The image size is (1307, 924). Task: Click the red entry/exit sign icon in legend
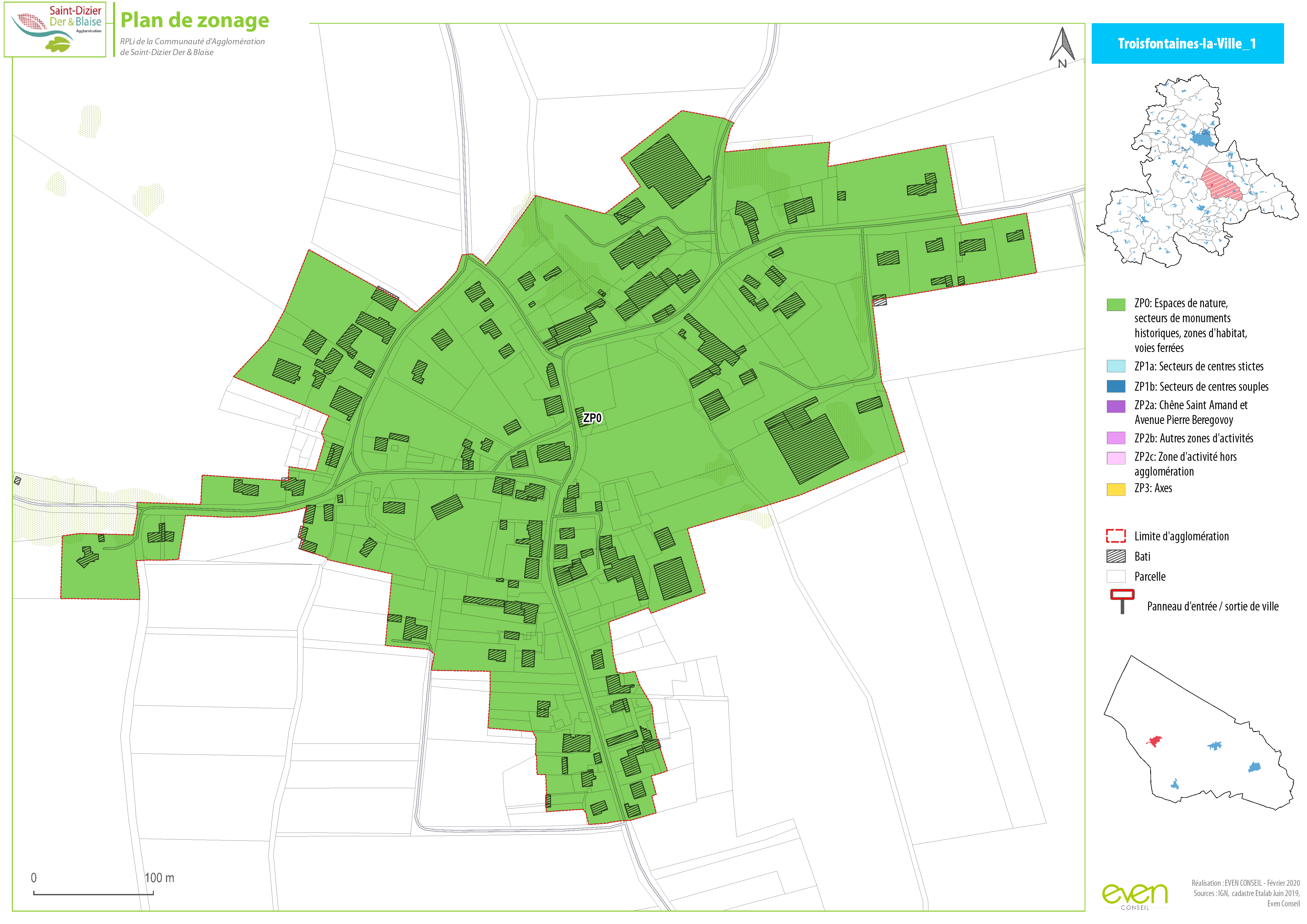(x=1122, y=602)
